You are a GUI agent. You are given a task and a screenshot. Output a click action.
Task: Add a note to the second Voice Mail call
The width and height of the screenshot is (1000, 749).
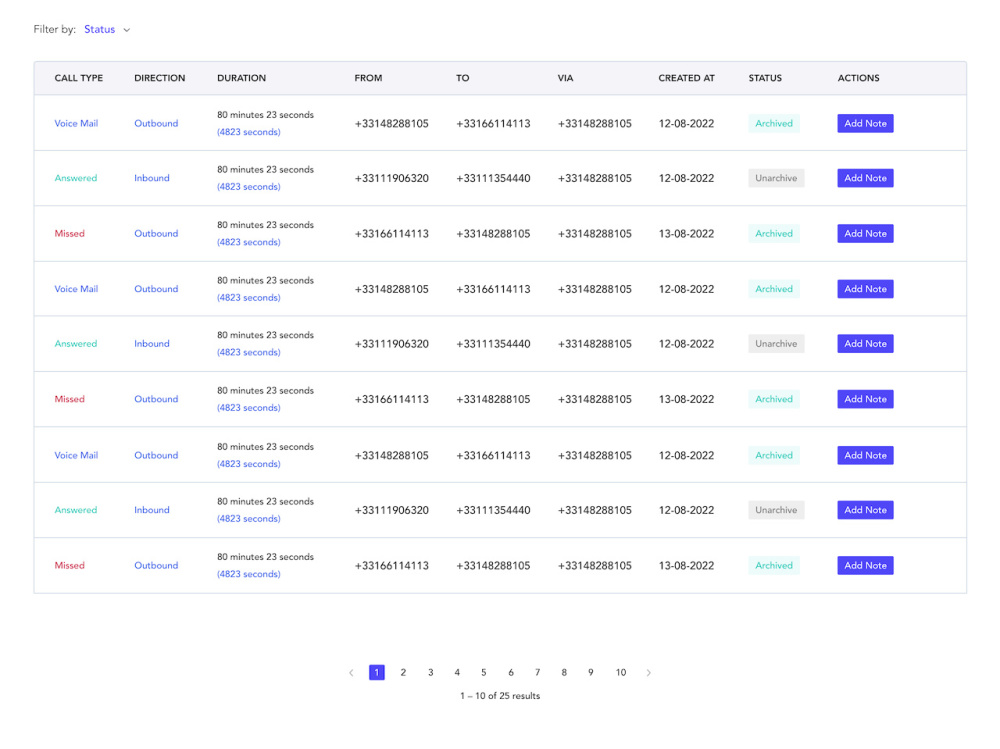(x=865, y=289)
